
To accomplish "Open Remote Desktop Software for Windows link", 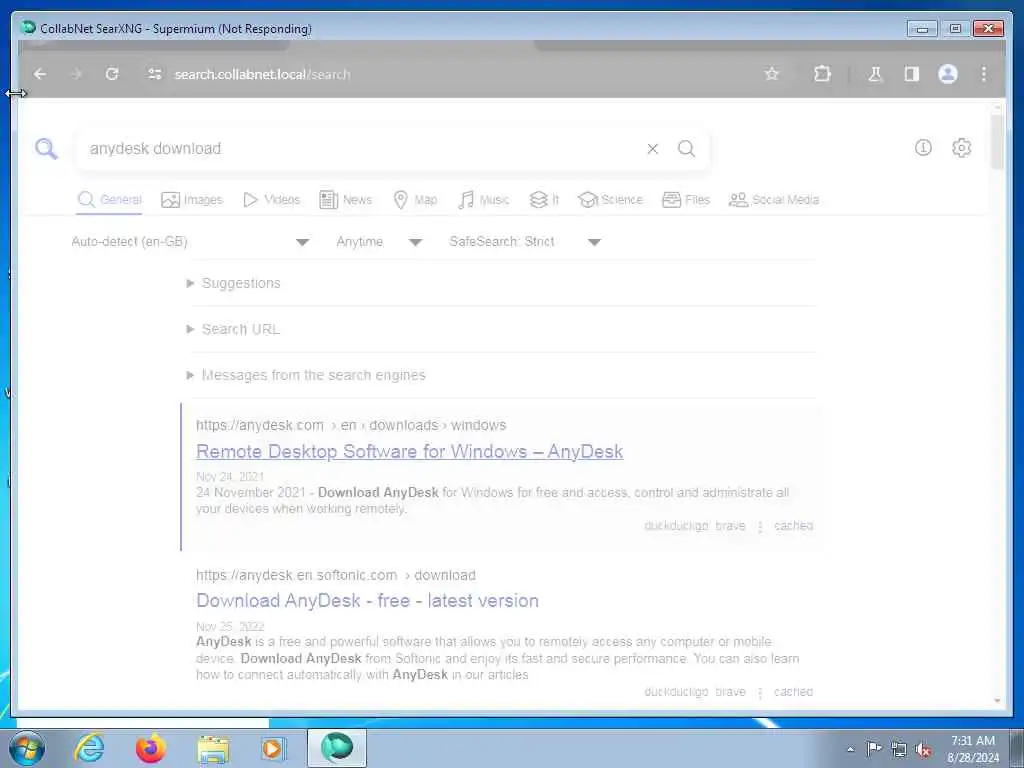I will click(409, 452).
